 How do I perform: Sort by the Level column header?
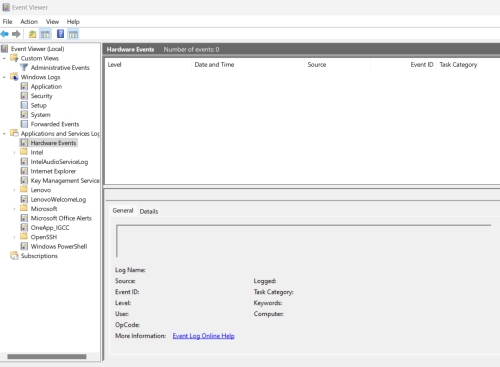pyautogui.click(x=148, y=64)
